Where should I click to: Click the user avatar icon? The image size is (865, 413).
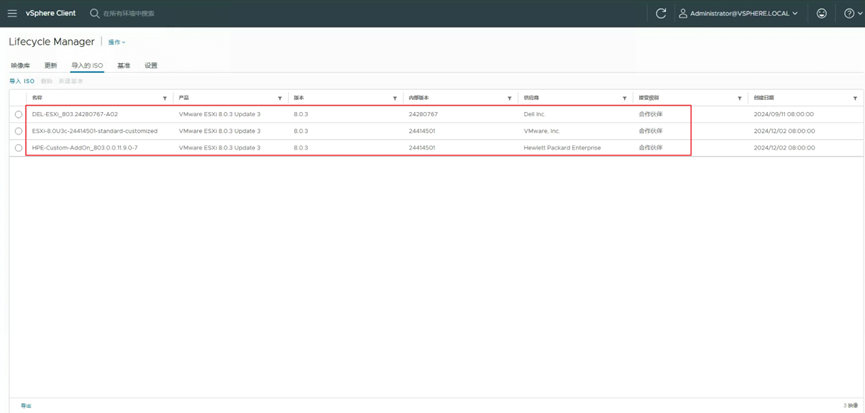point(683,14)
